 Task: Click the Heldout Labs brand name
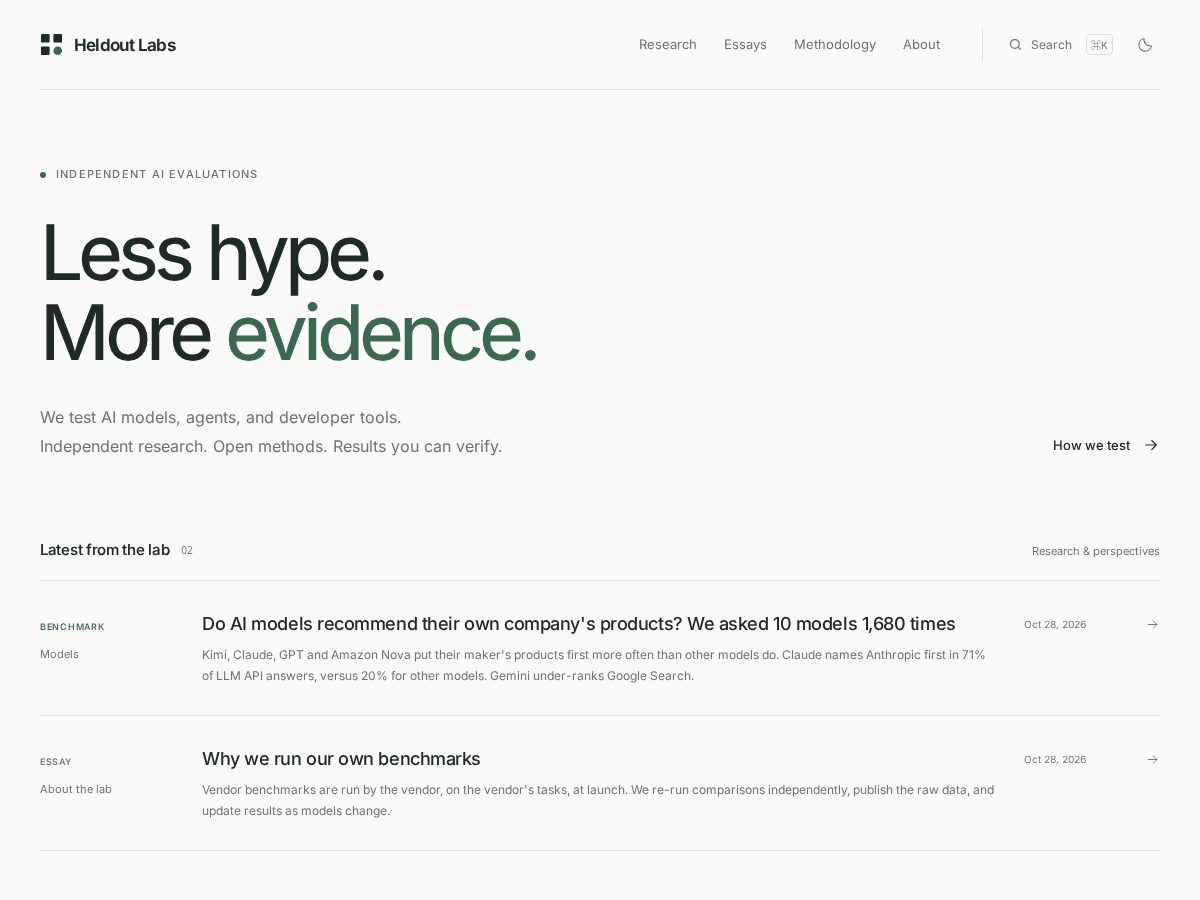point(125,45)
